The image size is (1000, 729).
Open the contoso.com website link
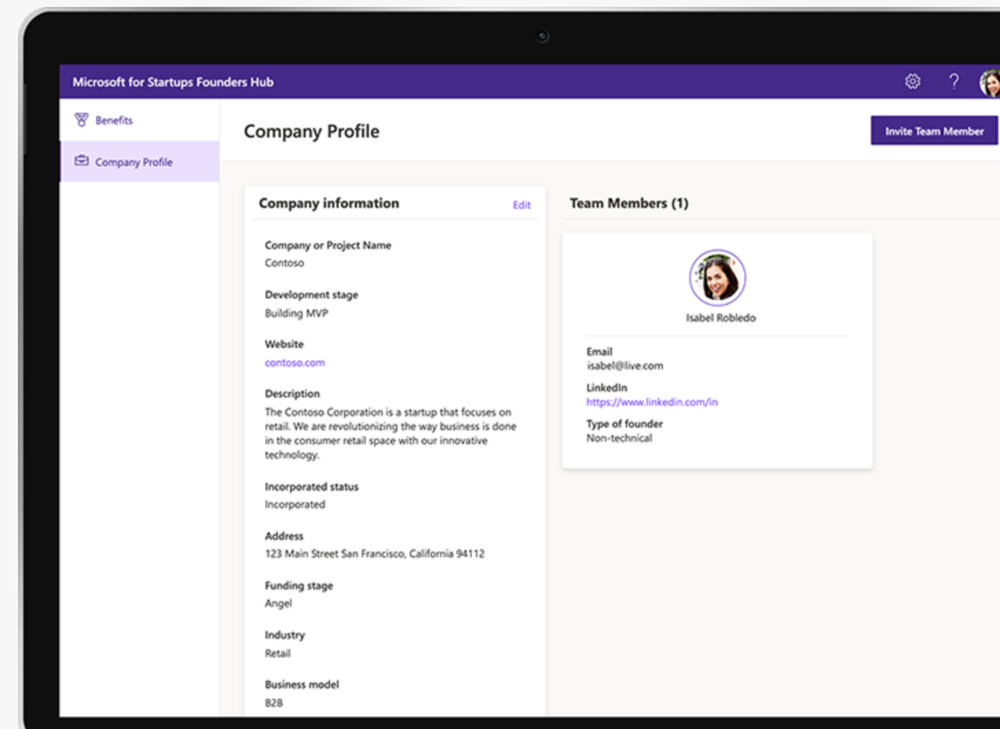click(x=294, y=362)
